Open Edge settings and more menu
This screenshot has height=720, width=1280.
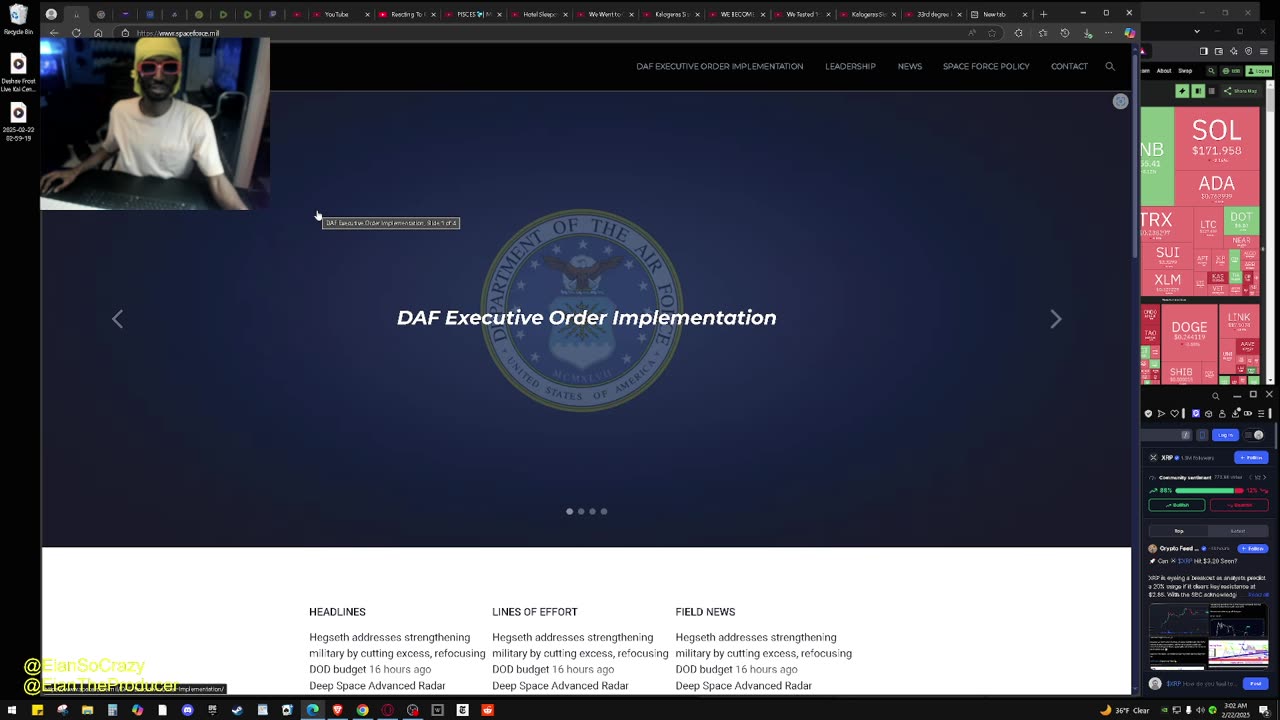[x=1108, y=33]
